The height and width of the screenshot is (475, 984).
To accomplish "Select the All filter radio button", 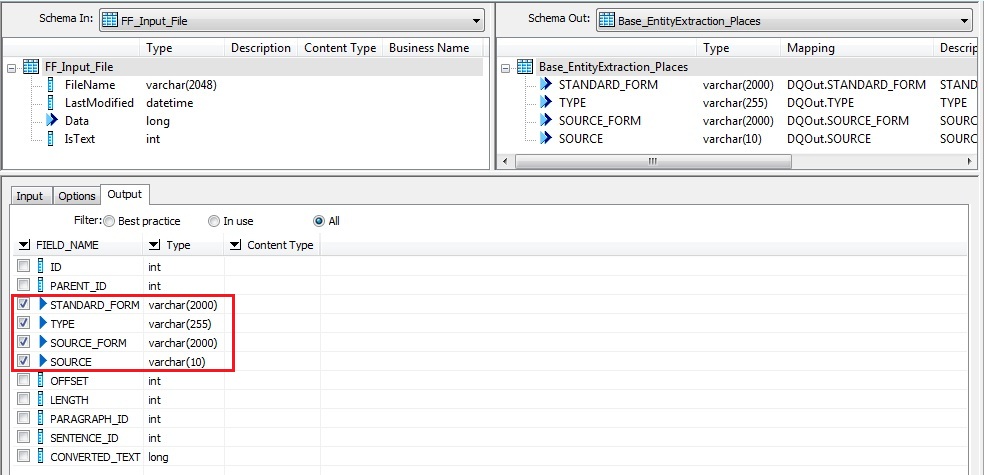I will 319,221.
